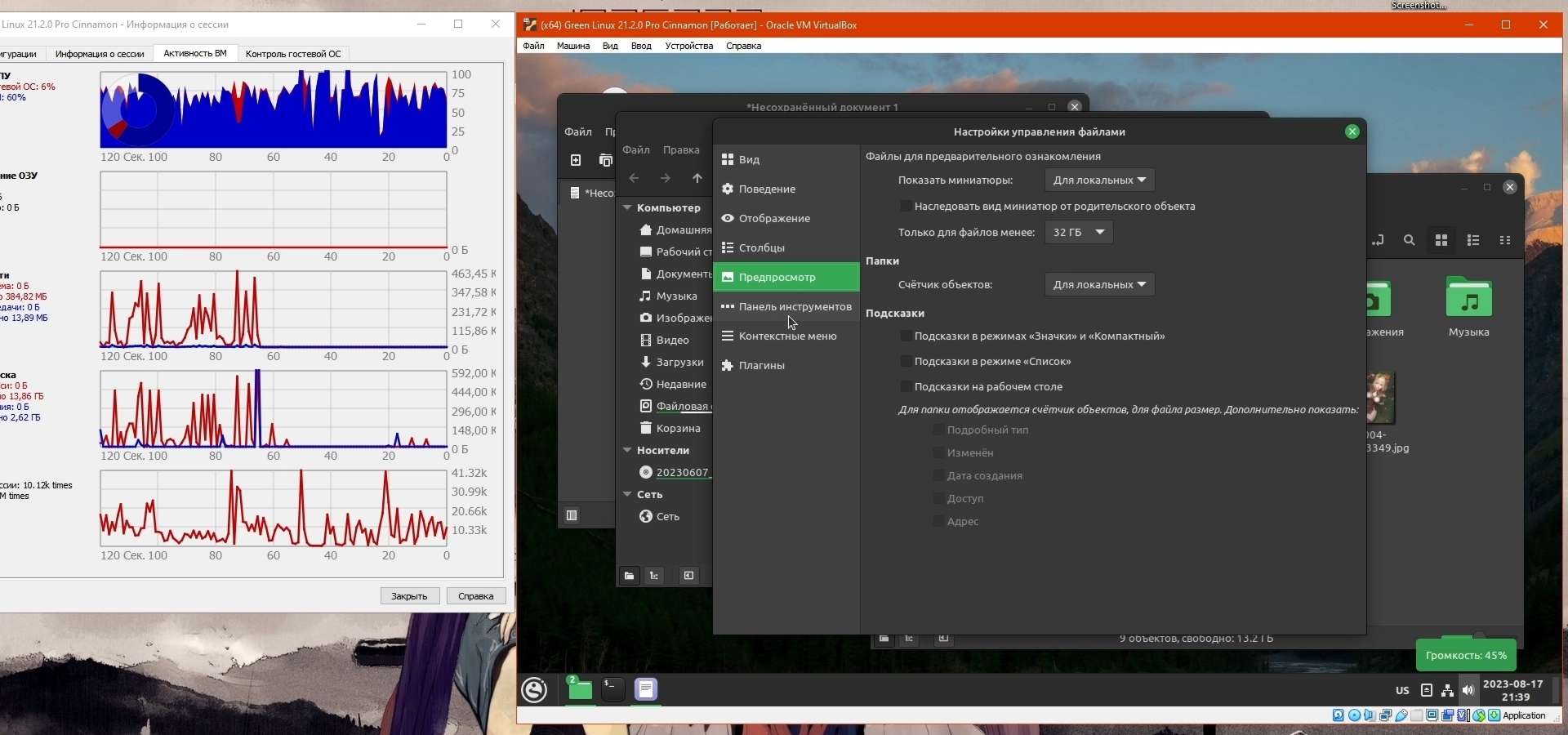
Task: Click the terminal icon on guest panel
Action: point(612,690)
